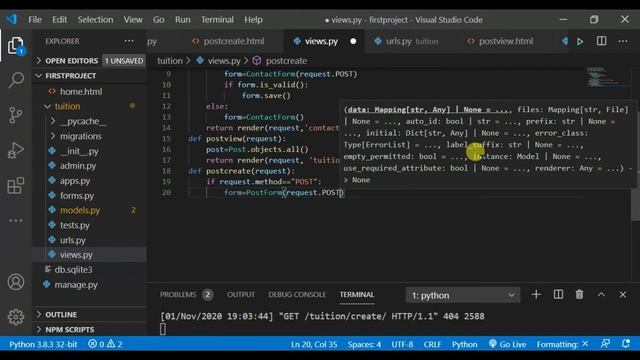Click Ln 20, Col 35 position indicator
640x360 pixels.
pyautogui.click(x=314, y=344)
